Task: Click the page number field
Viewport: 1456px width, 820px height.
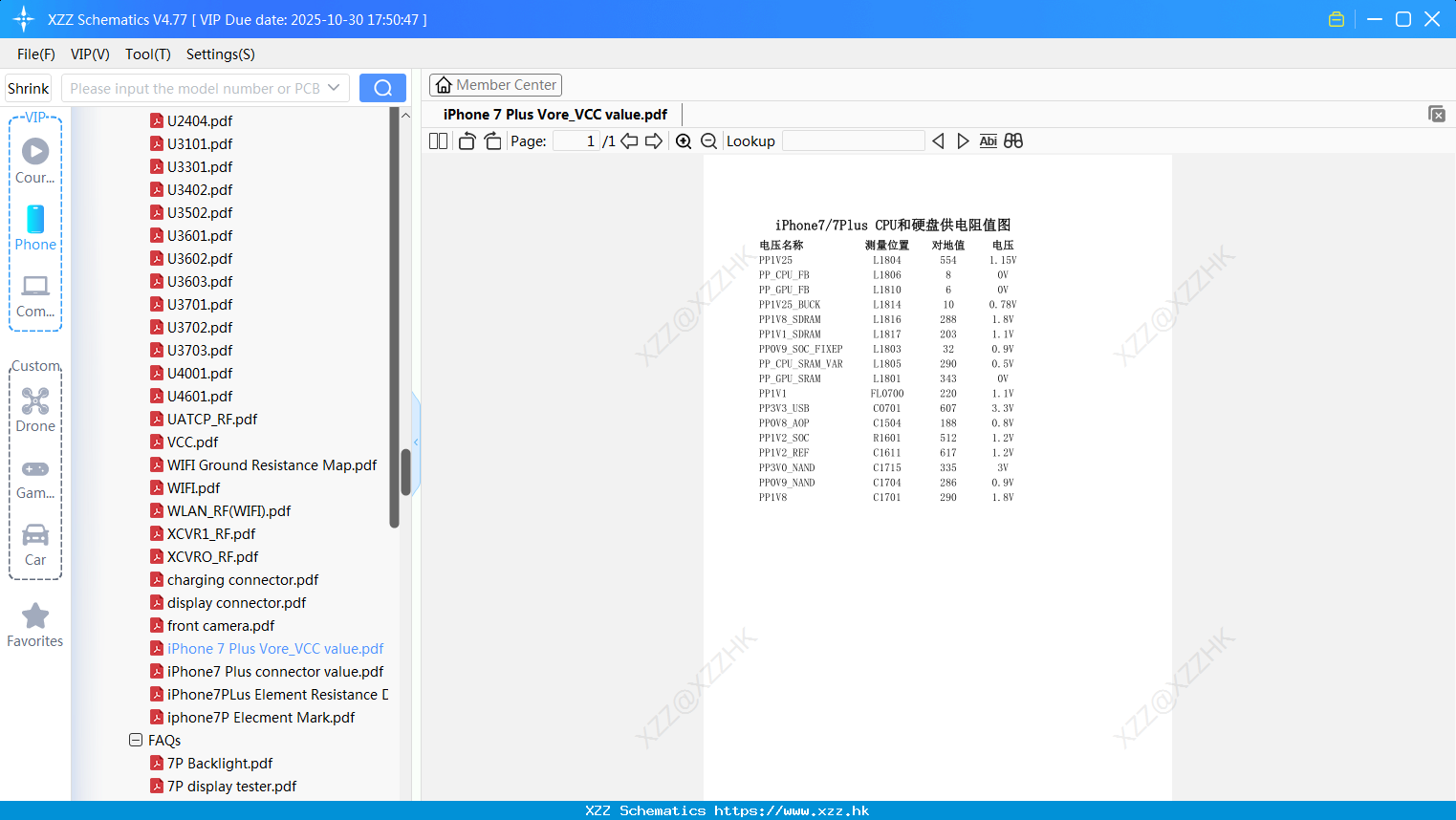Action: click(576, 140)
